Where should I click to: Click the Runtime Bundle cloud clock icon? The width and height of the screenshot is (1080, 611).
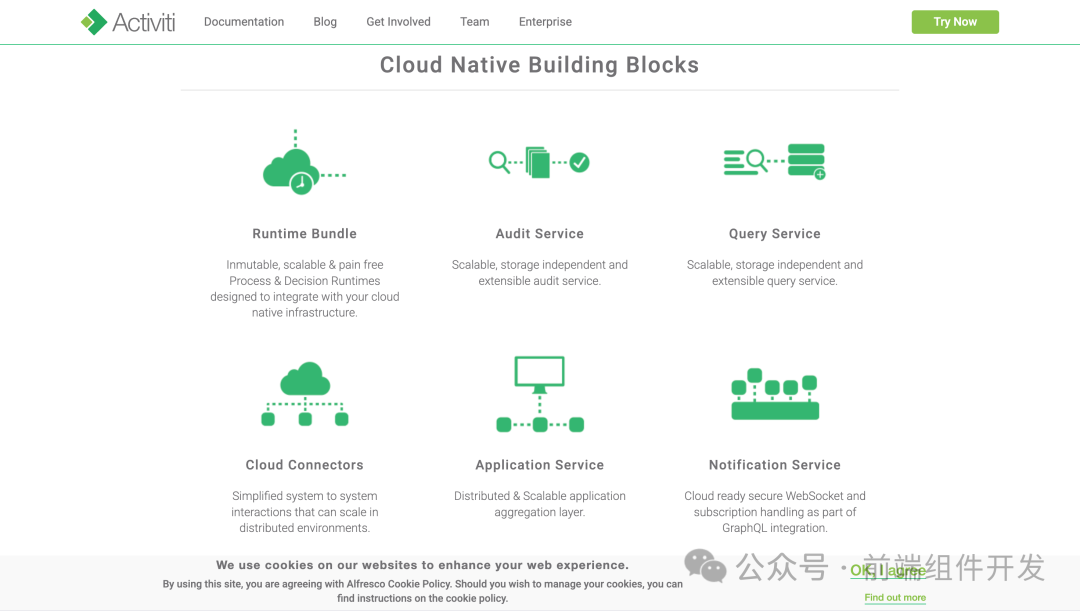[x=304, y=163]
